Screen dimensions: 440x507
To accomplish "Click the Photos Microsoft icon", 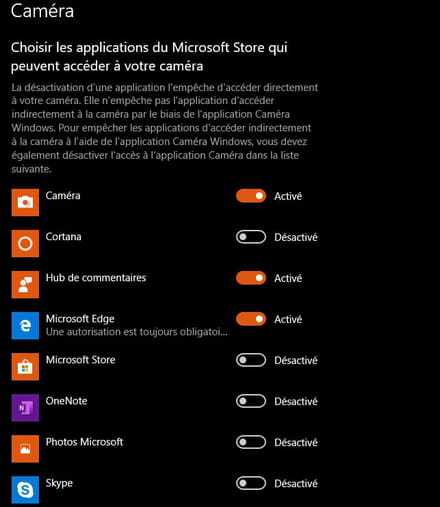I will [x=25, y=449].
